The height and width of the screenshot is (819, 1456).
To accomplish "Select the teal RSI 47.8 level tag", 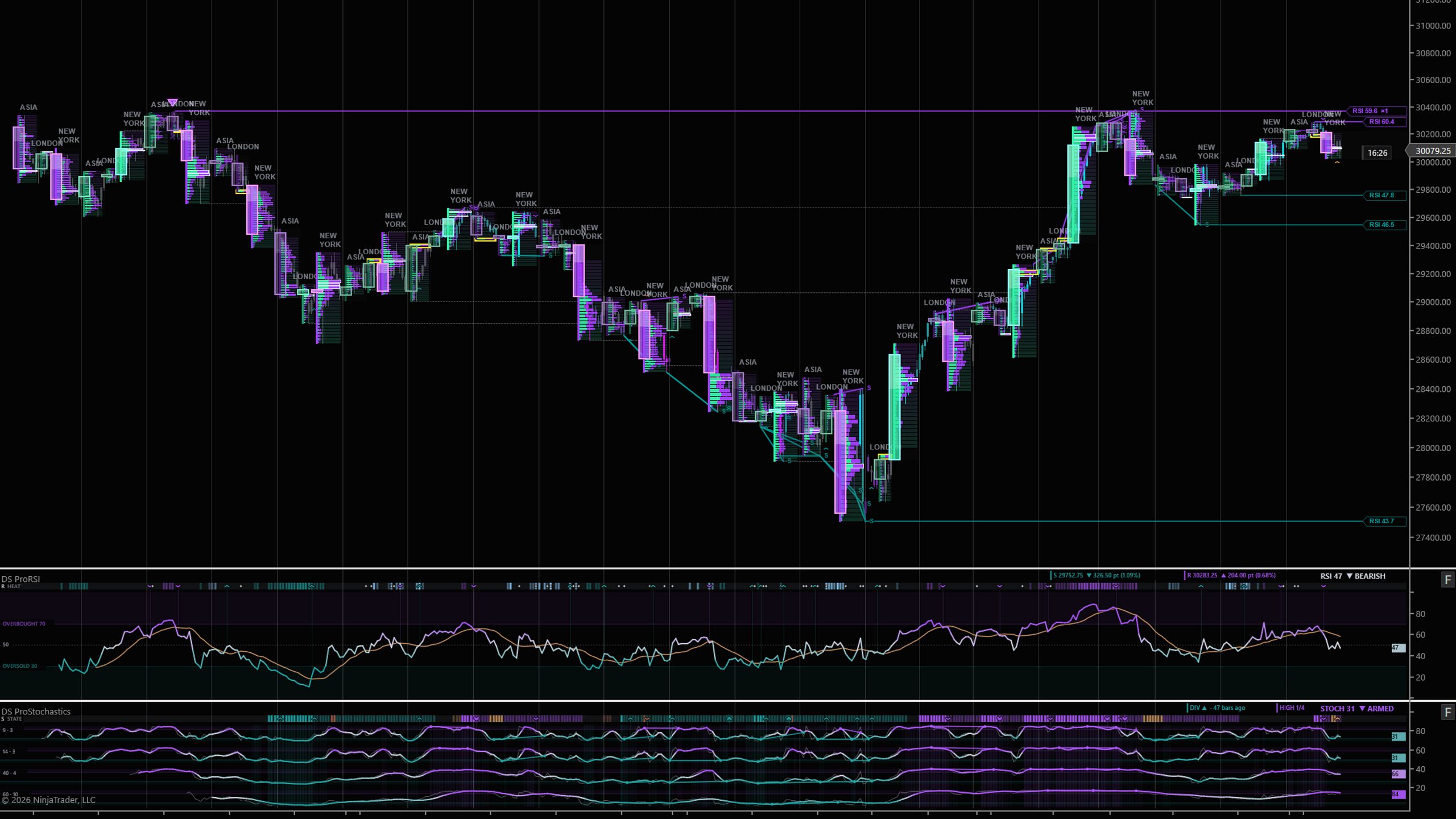I will (1385, 195).
